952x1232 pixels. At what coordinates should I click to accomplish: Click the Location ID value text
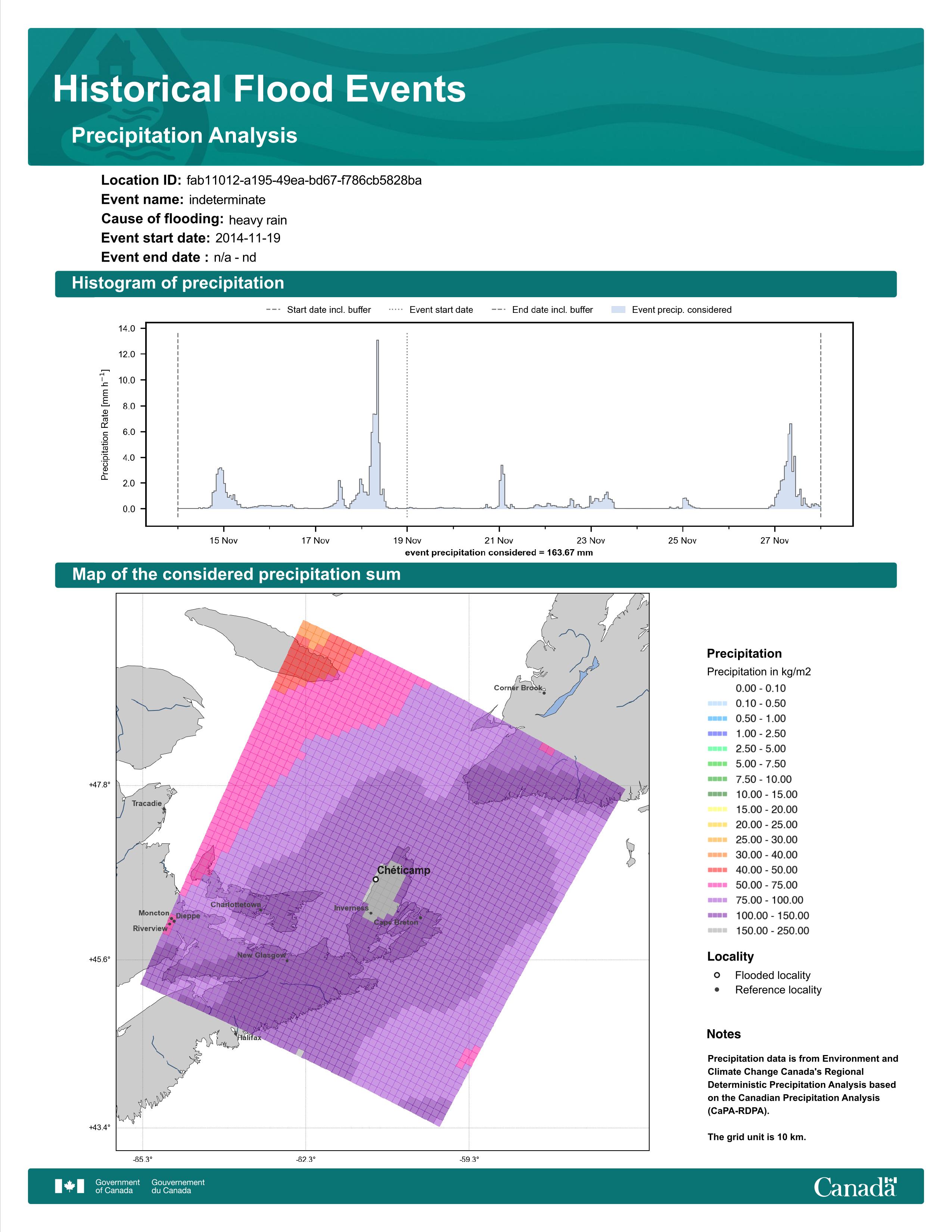click(304, 181)
